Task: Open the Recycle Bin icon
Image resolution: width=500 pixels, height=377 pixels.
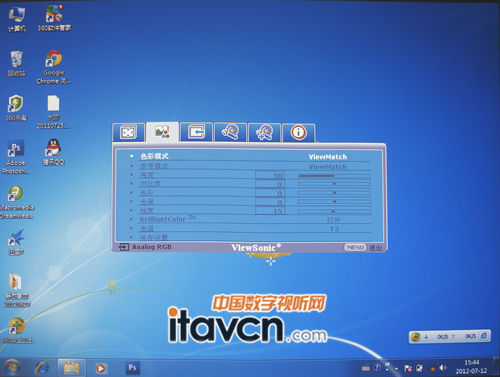Action: point(16,64)
